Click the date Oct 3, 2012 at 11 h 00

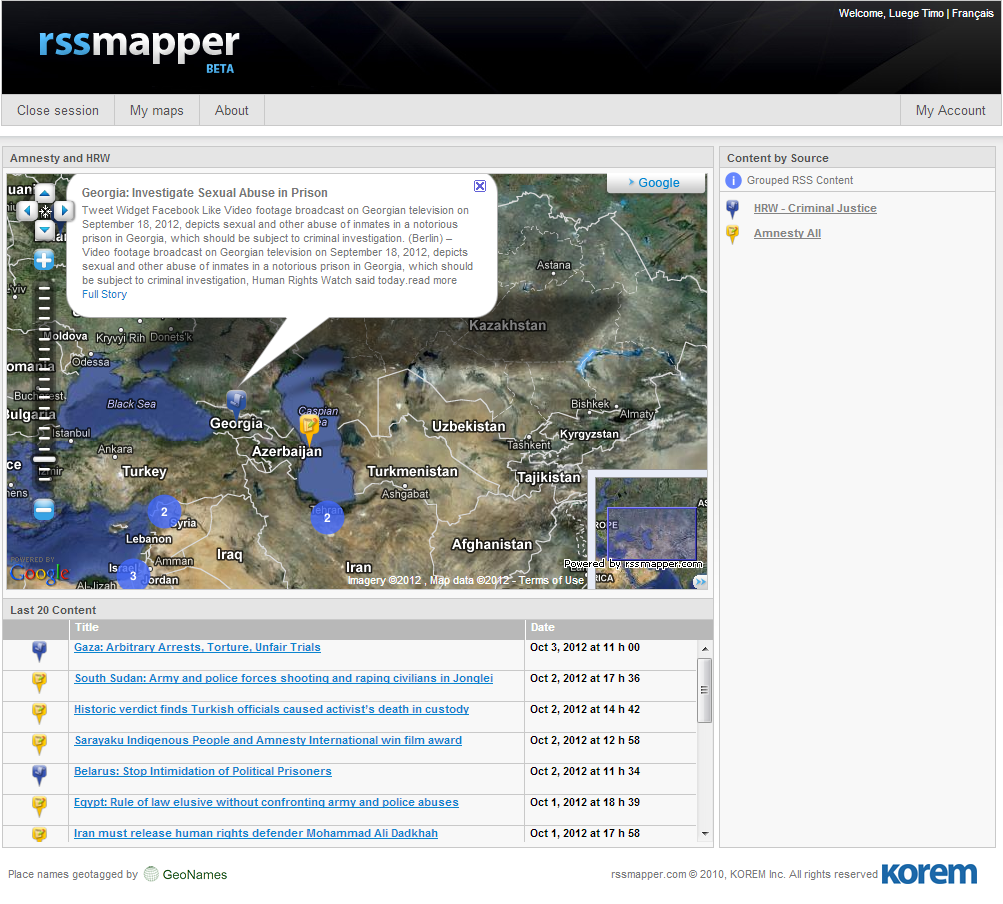(585, 647)
